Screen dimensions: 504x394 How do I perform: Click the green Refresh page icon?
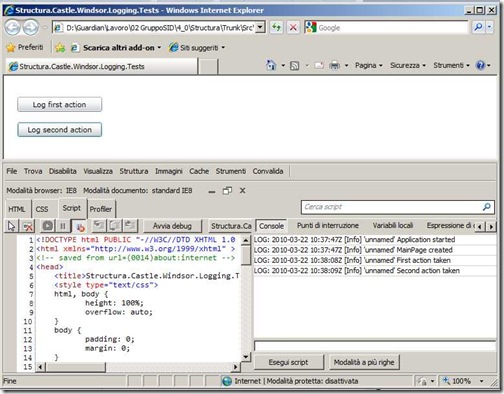coord(276,27)
